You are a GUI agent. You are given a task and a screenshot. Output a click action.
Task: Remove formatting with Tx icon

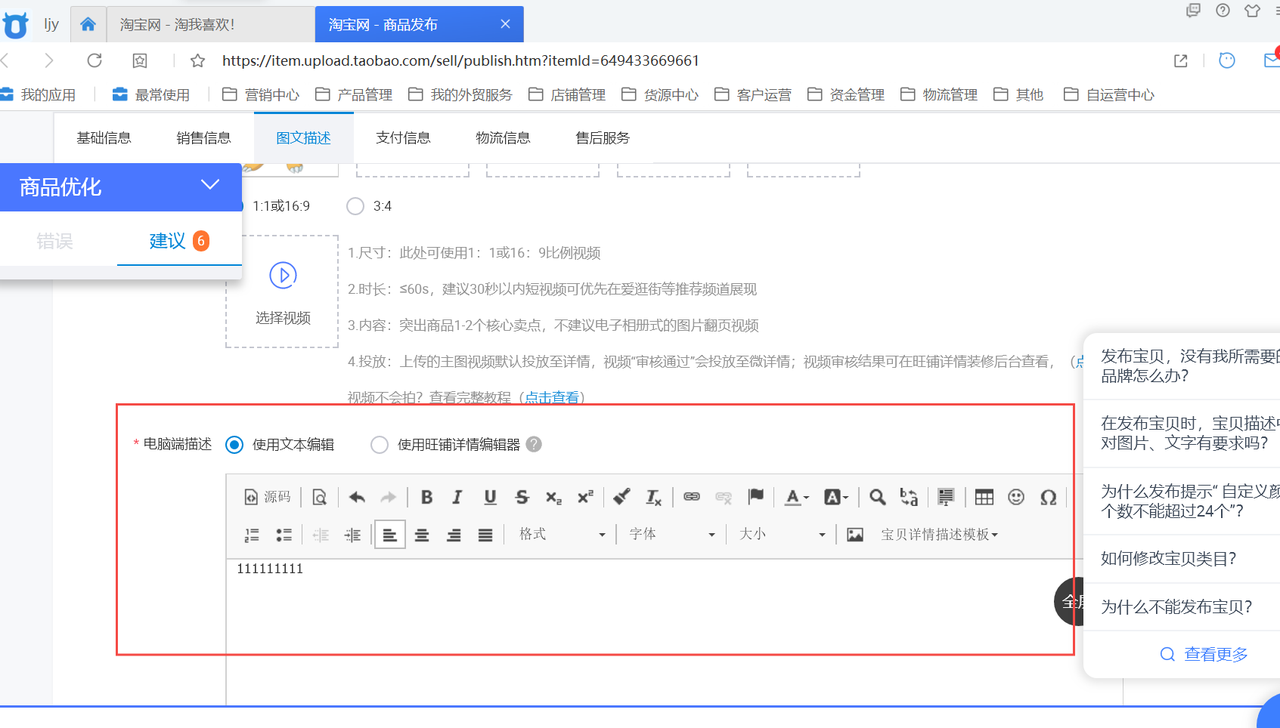point(654,497)
